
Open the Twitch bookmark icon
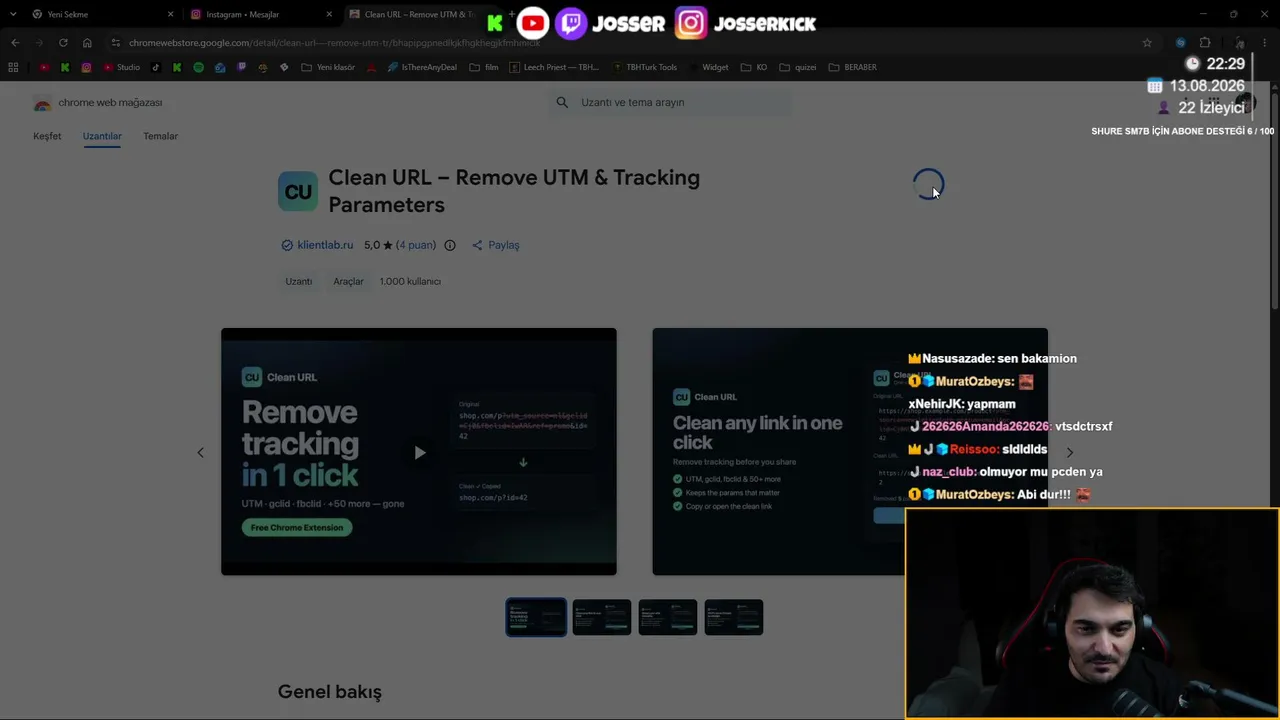pos(241,67)
